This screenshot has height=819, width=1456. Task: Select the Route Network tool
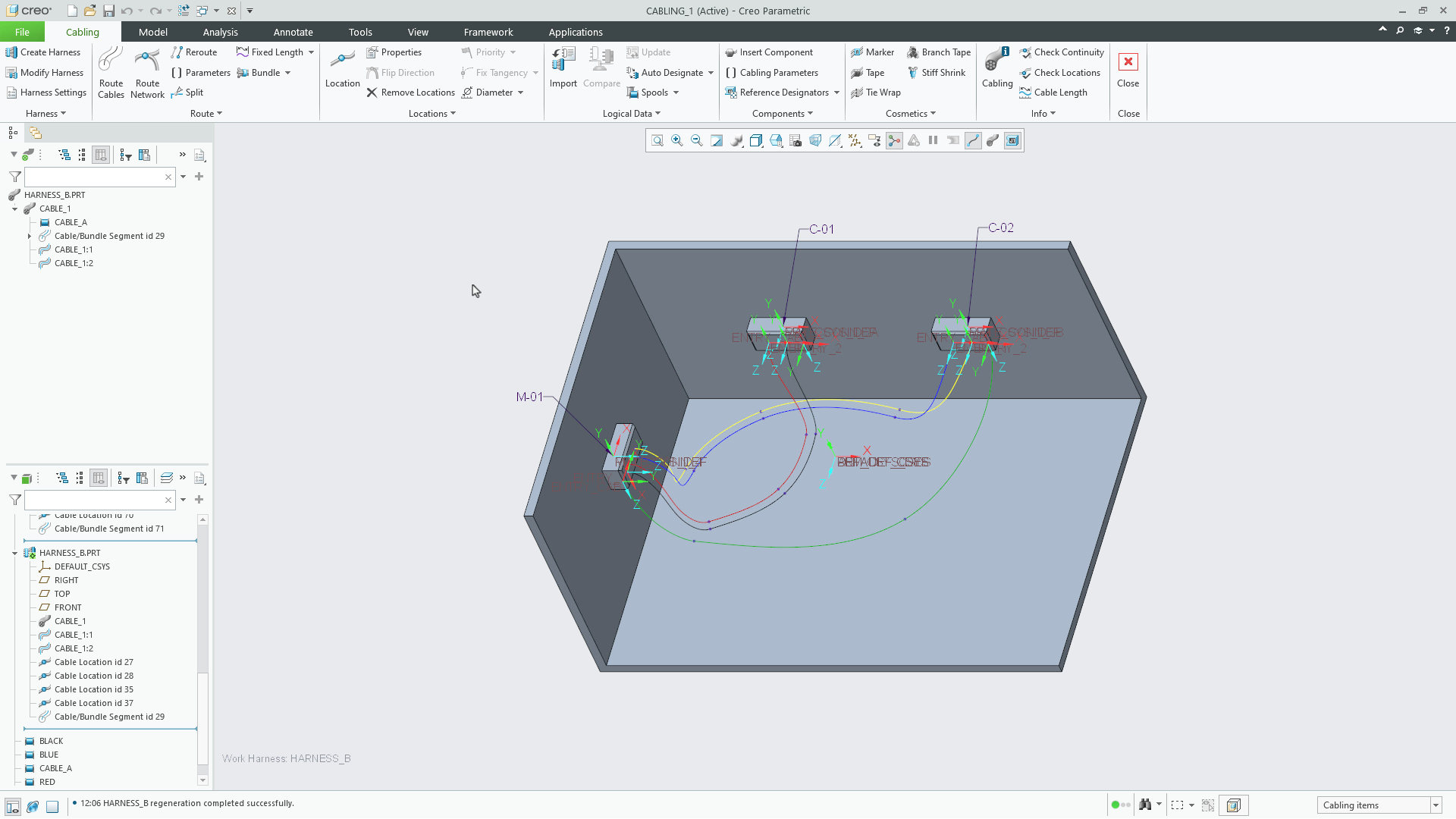coord(147,72)
